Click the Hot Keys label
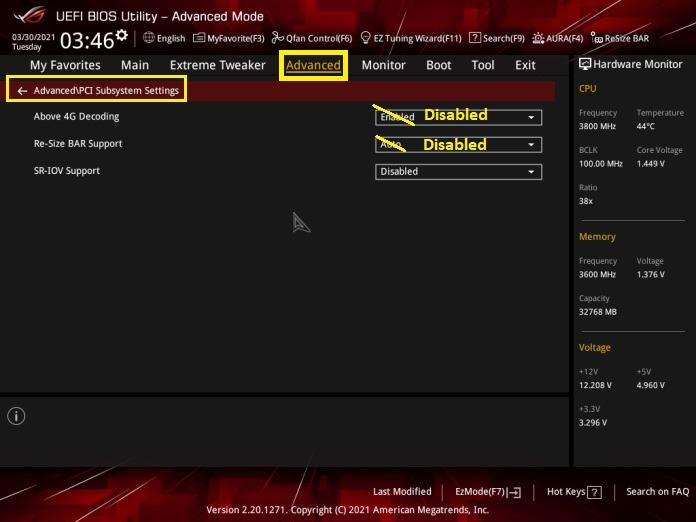This screenshot has height=522, width=696. coord(566,492)
